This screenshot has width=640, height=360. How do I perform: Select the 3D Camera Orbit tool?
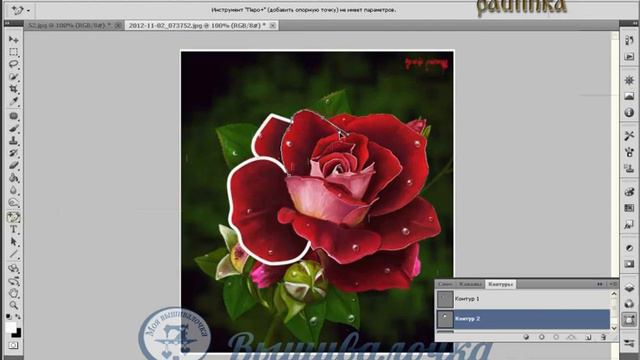pos(13,281)
